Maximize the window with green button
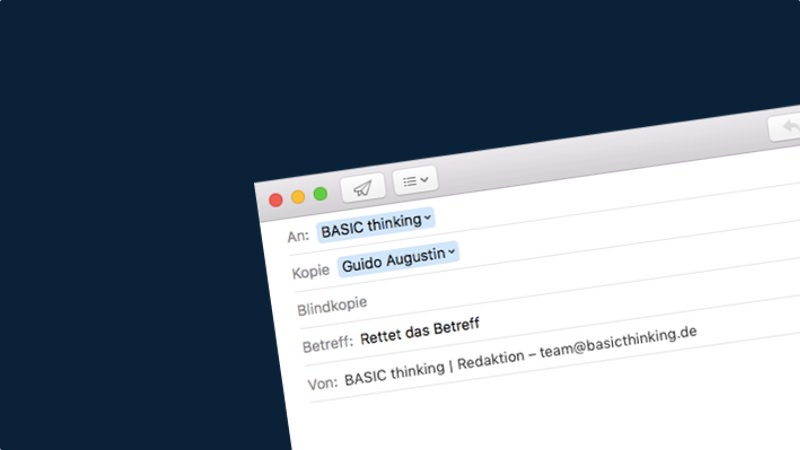800x450 pixels. 320,193
